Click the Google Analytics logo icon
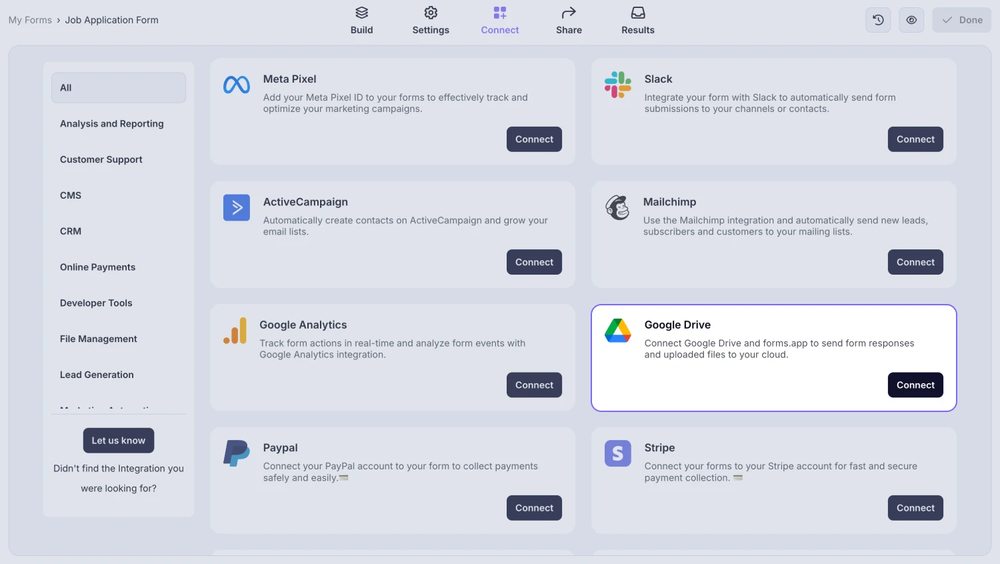This screenshot has height=564, width=1000. pyautogui.click(x=235, y=331)
